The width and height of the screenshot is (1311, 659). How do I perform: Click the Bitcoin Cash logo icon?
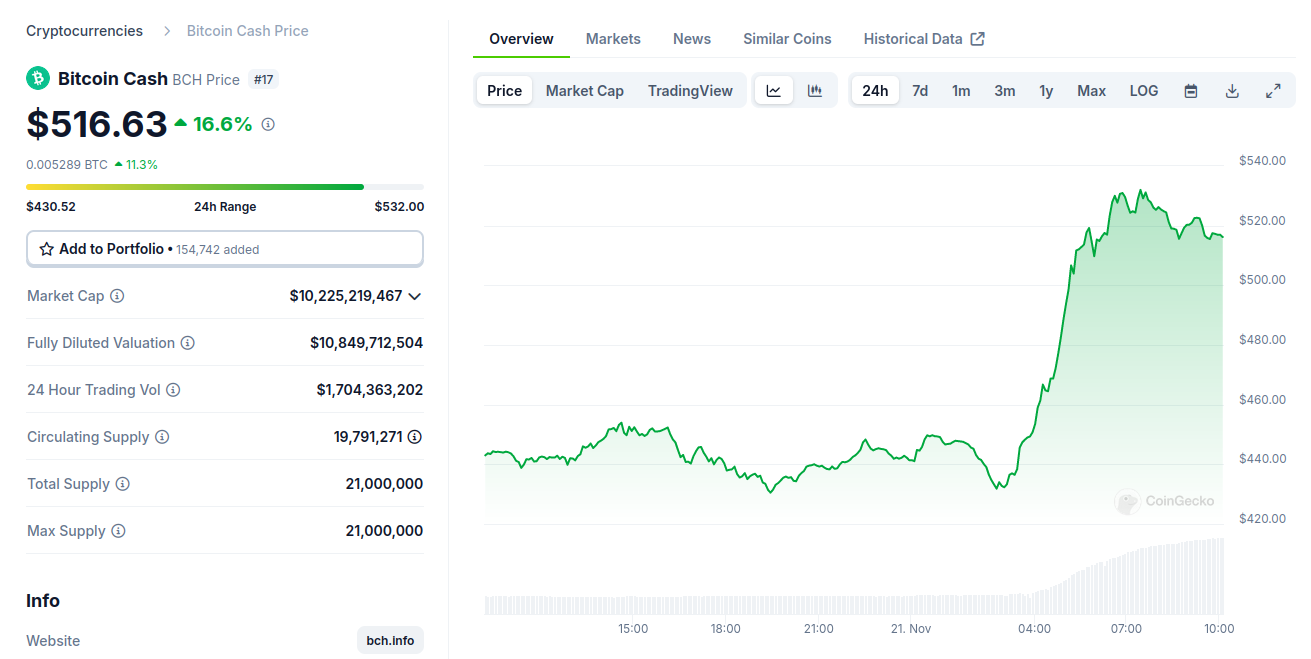point(38,78)
